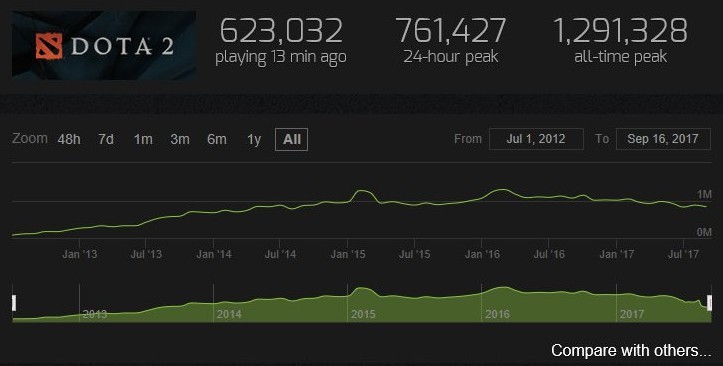This screenshot has width=723, height=366.
Task: Set chart zoom to 7d
Action: tap(106, 139)
